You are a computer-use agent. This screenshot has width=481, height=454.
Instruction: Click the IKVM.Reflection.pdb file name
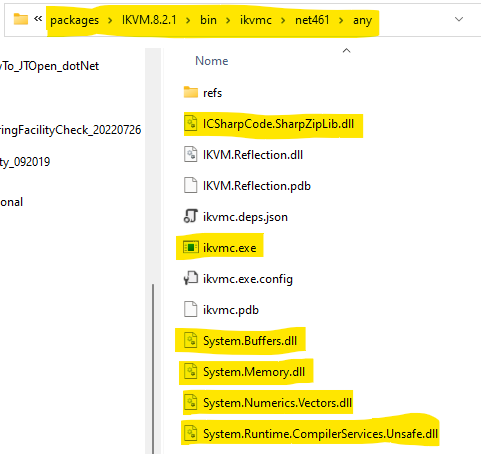[x=257, y=186]
